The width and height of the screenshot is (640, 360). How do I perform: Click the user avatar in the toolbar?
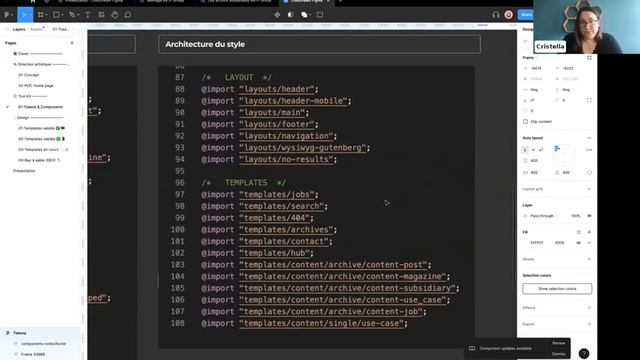click(x=509, y=15)
